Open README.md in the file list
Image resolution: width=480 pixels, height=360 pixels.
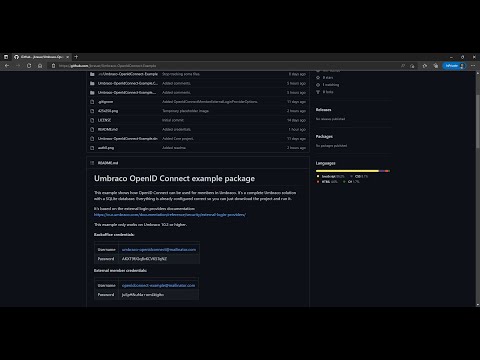pos(108,129)
